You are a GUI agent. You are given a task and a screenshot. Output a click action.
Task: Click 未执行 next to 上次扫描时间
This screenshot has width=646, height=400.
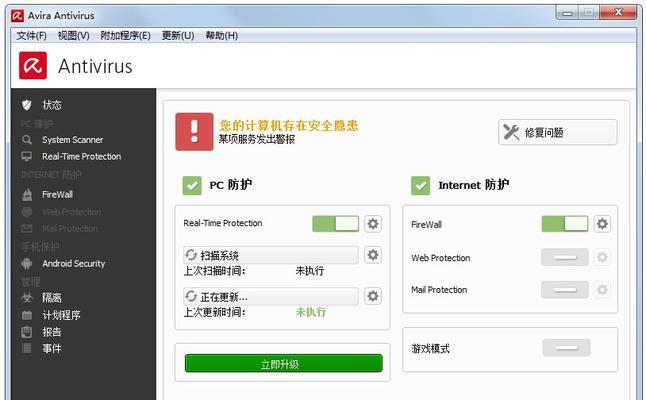click(x=310, y=271)
